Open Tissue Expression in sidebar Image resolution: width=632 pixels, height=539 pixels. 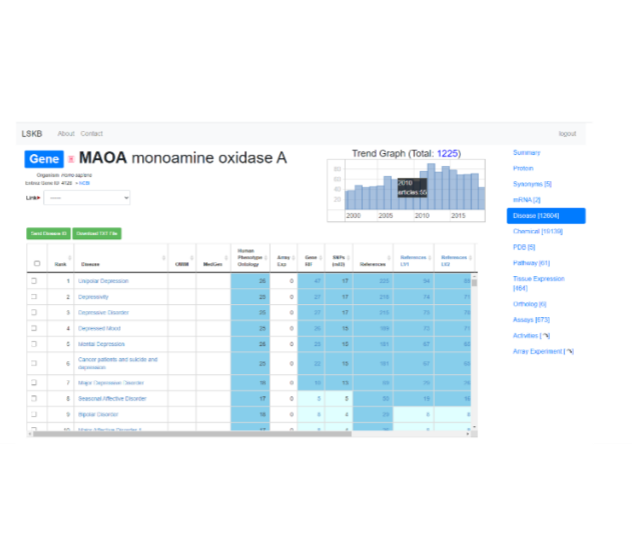pos(538,283)
